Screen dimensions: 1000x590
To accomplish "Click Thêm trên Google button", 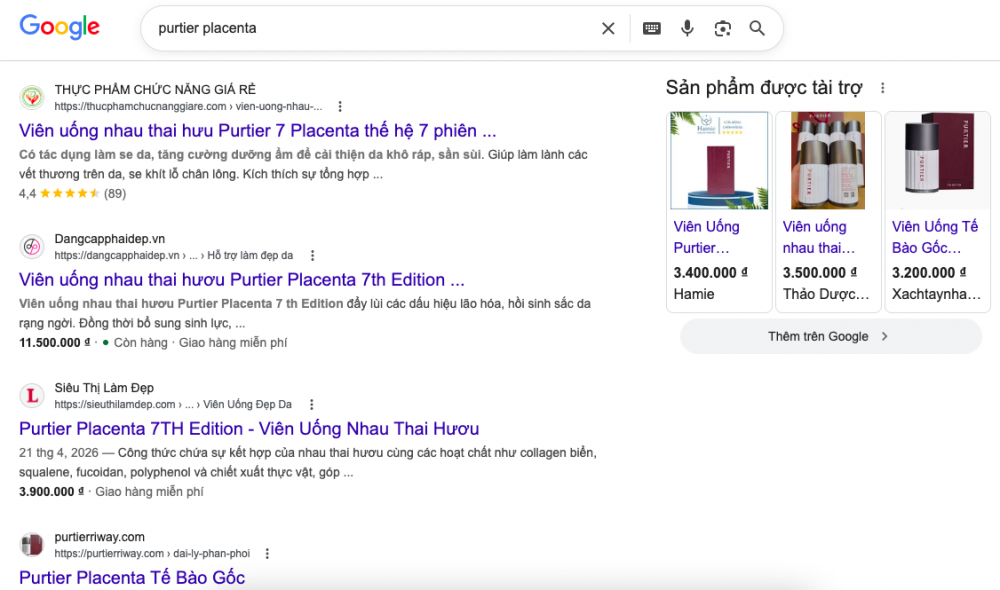I will pyautogui.click(x=831, y=336).
